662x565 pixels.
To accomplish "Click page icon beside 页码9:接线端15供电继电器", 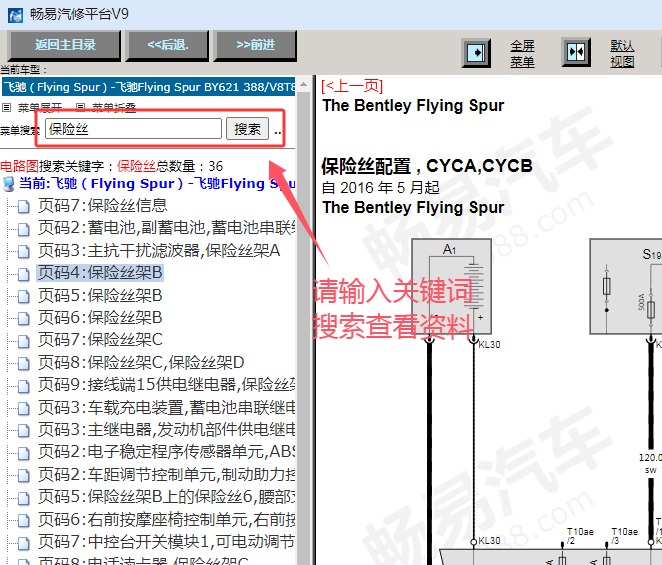I will click(24, 386).
